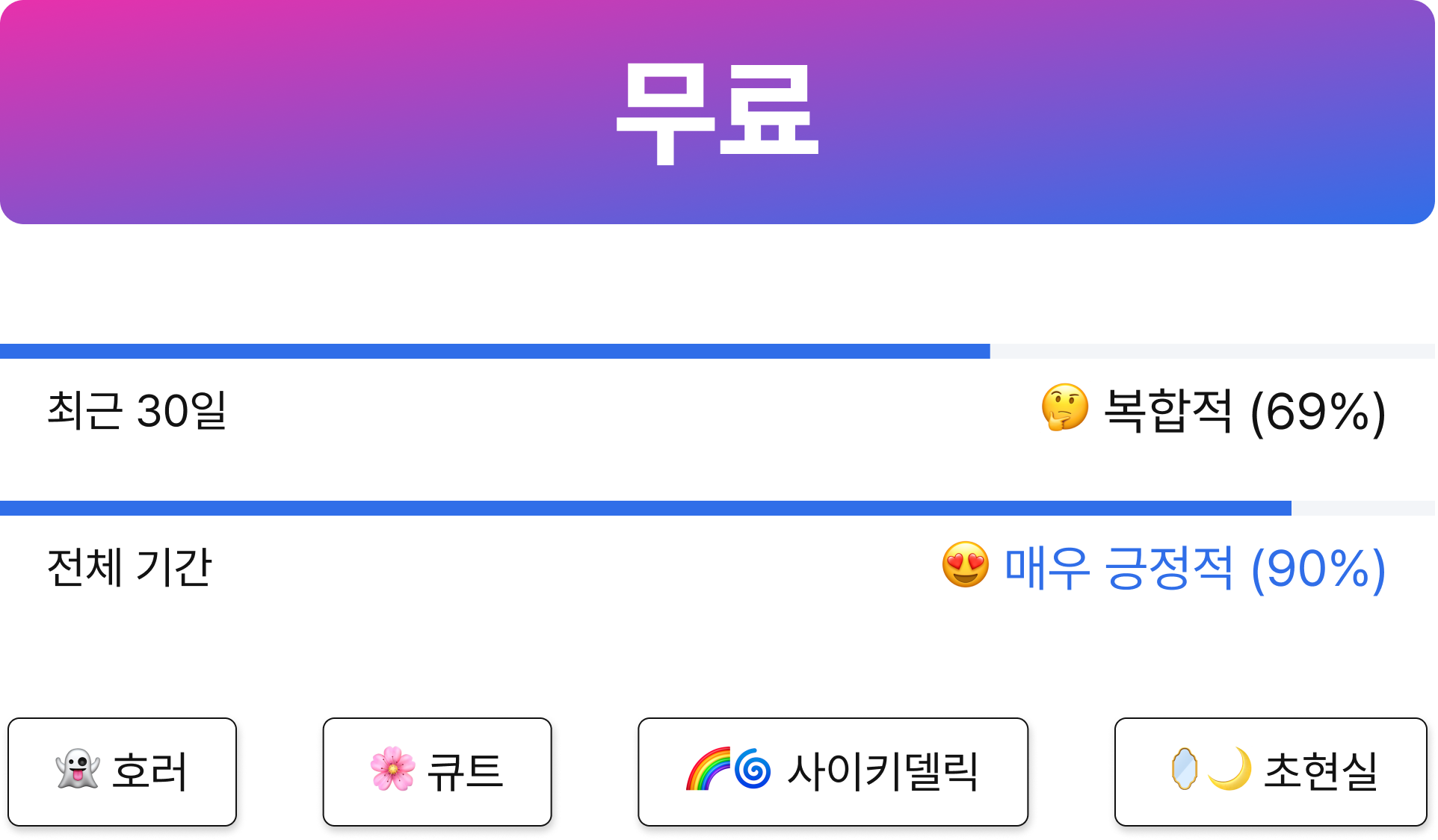
Task: Click the 매우 긍정적 (90%) review link
Action: click(x=1195, y=569)
